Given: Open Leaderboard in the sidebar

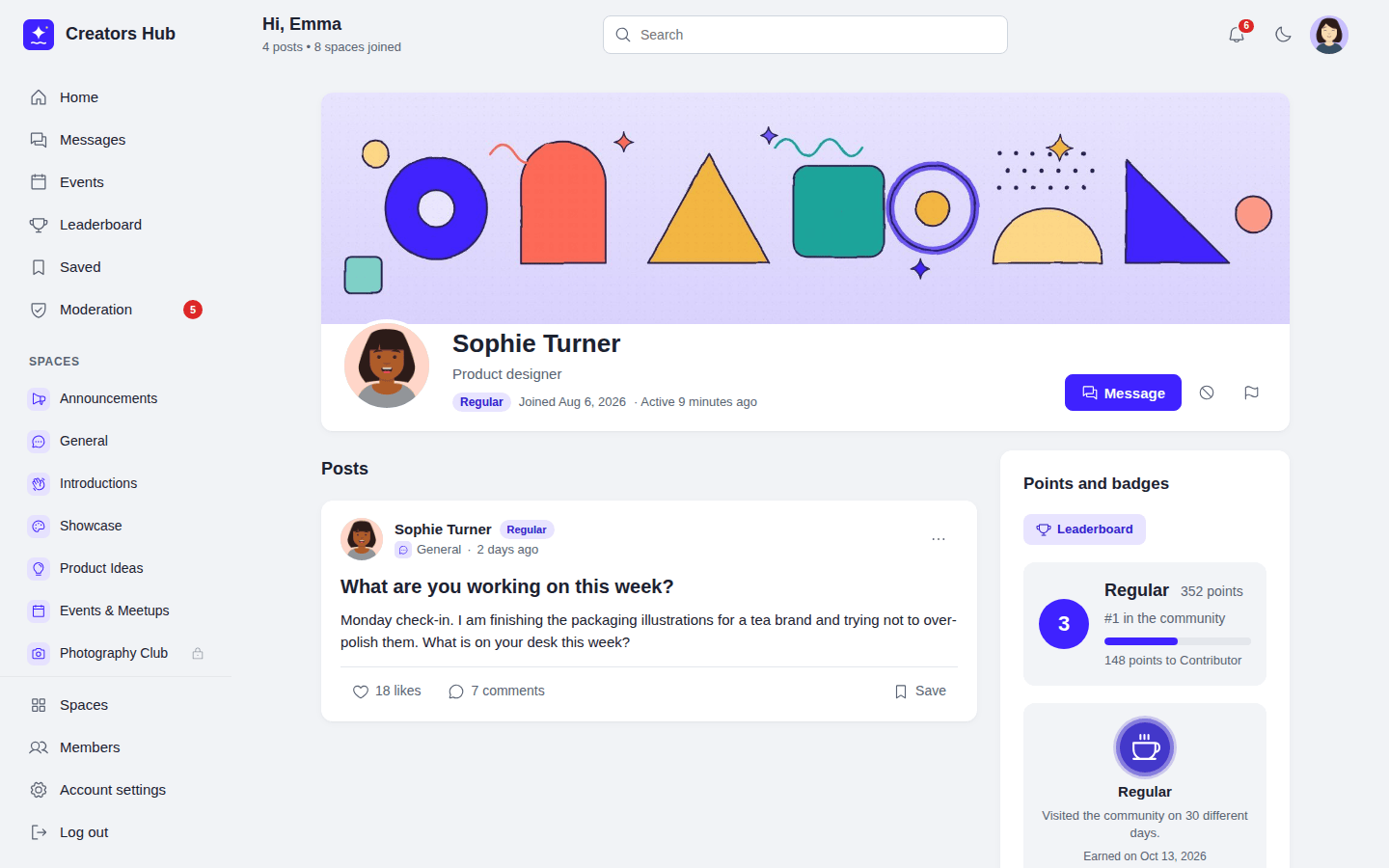Looking at the screenshot, I should point(116,225).
